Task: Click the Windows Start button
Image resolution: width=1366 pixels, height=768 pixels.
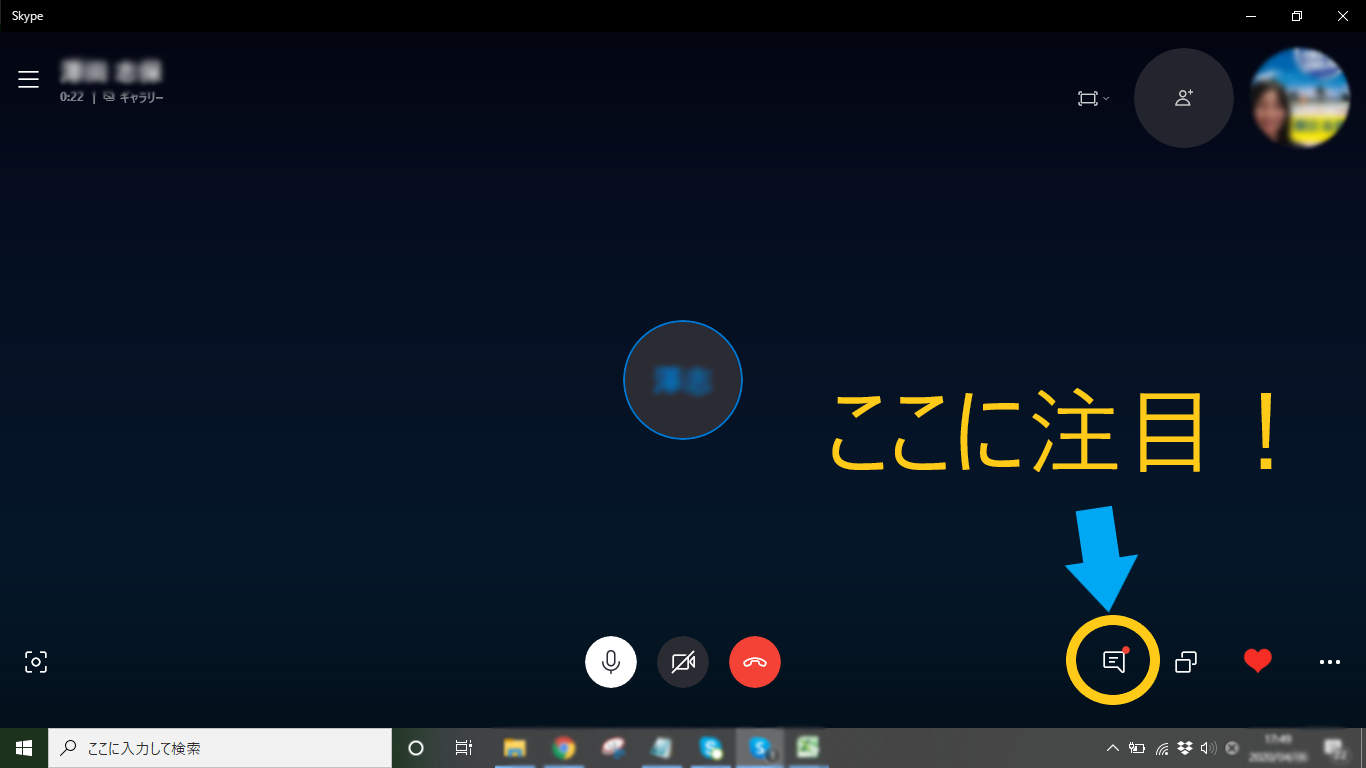Action: pyautogui.click(x=24, y=748)
